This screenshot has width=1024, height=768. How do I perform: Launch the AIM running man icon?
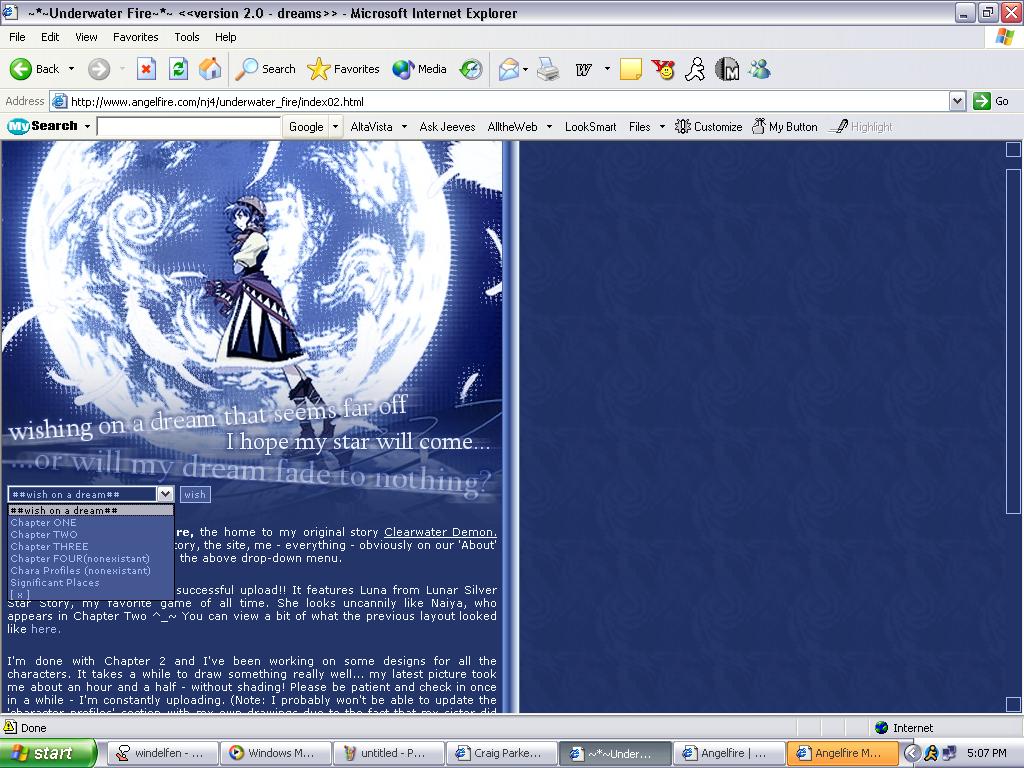(695, 69)
